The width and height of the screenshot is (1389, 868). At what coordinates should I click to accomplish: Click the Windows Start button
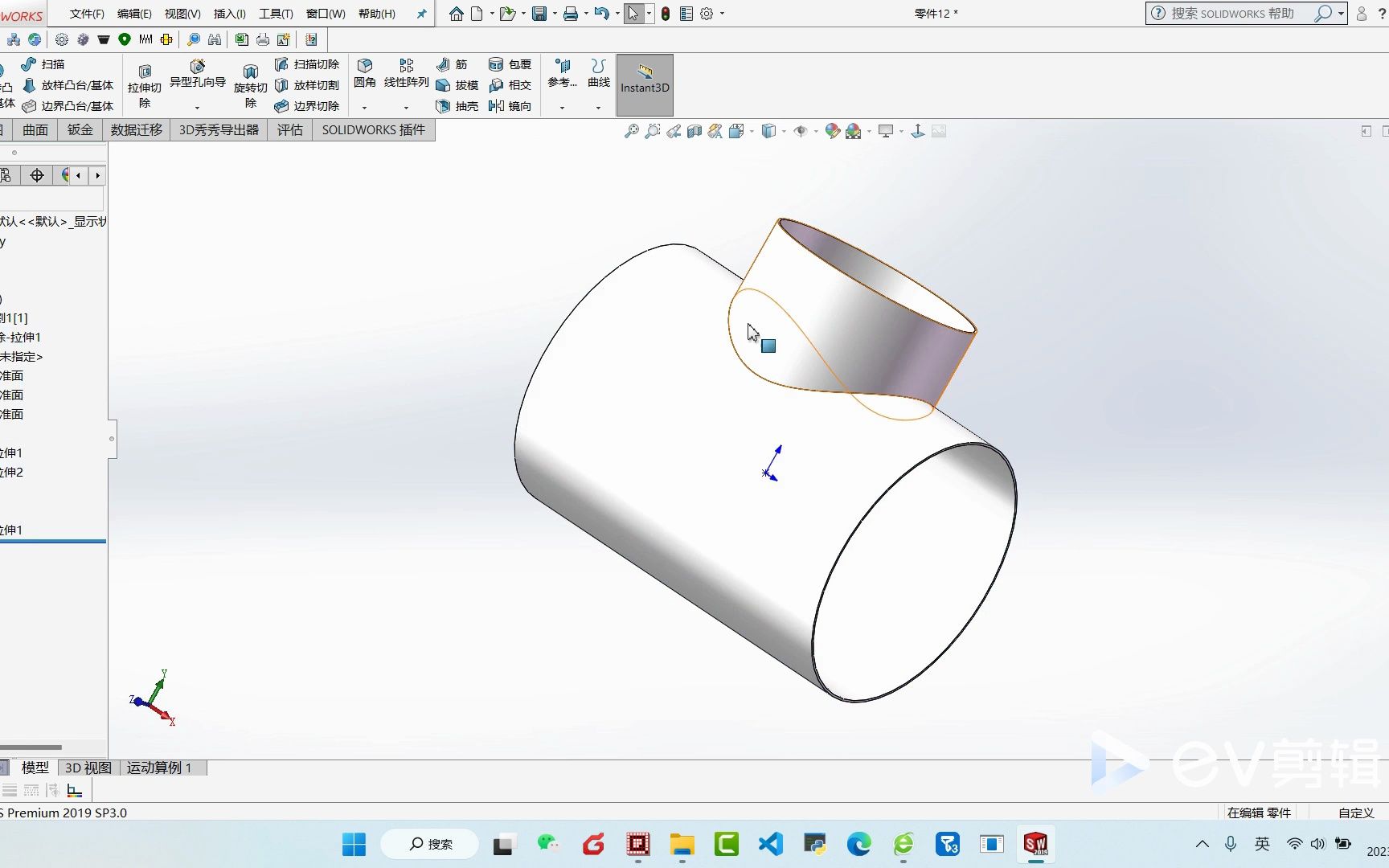(354, 844)
